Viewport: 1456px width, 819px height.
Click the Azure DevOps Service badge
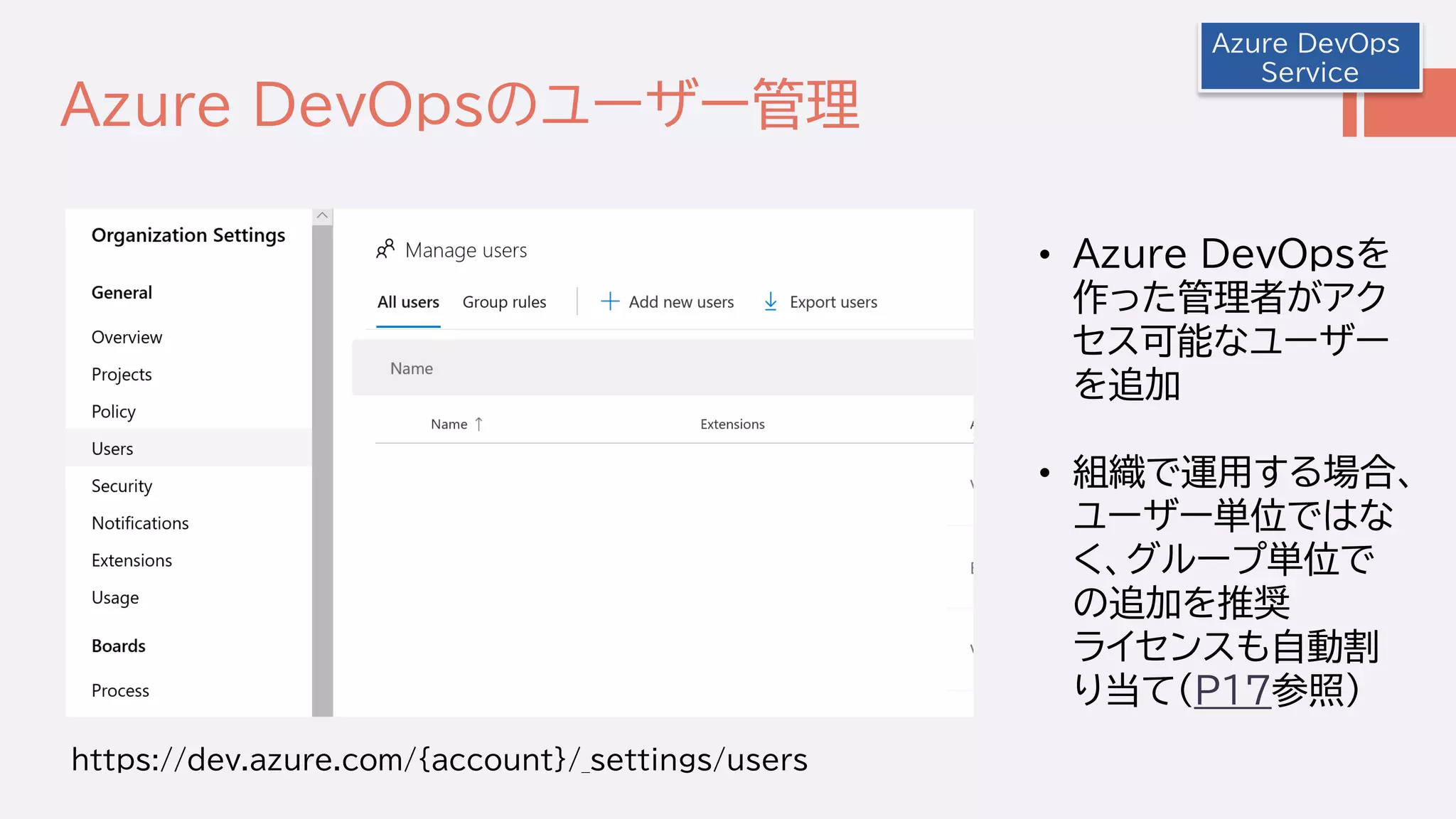(x=1310, y=57)
